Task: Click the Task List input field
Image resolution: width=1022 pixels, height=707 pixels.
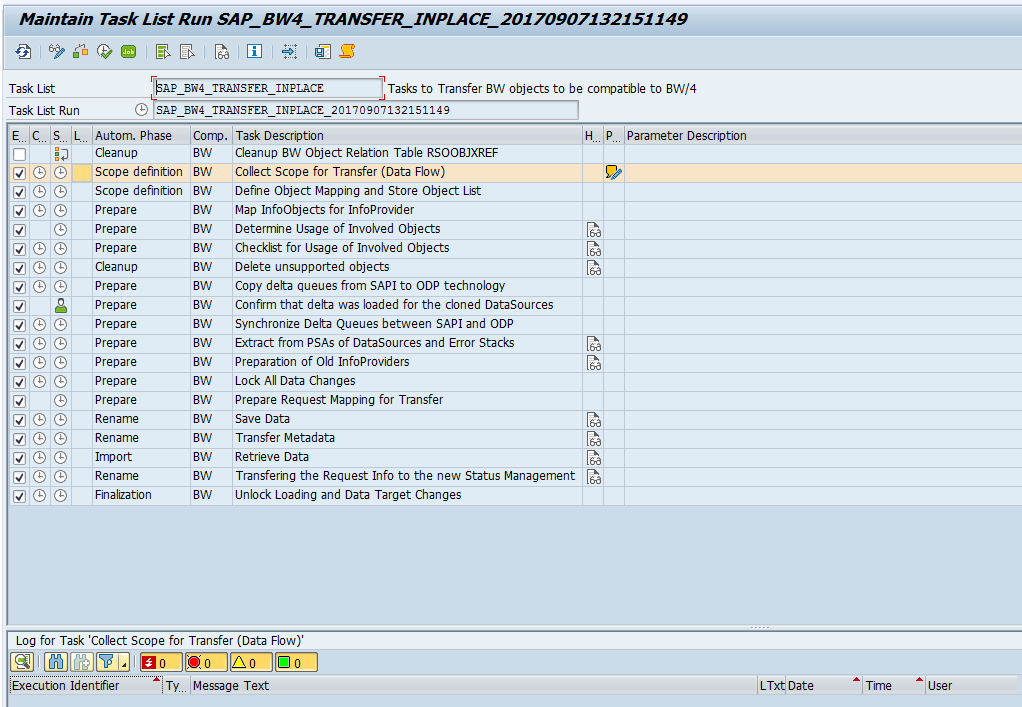Action: (265, 88)
